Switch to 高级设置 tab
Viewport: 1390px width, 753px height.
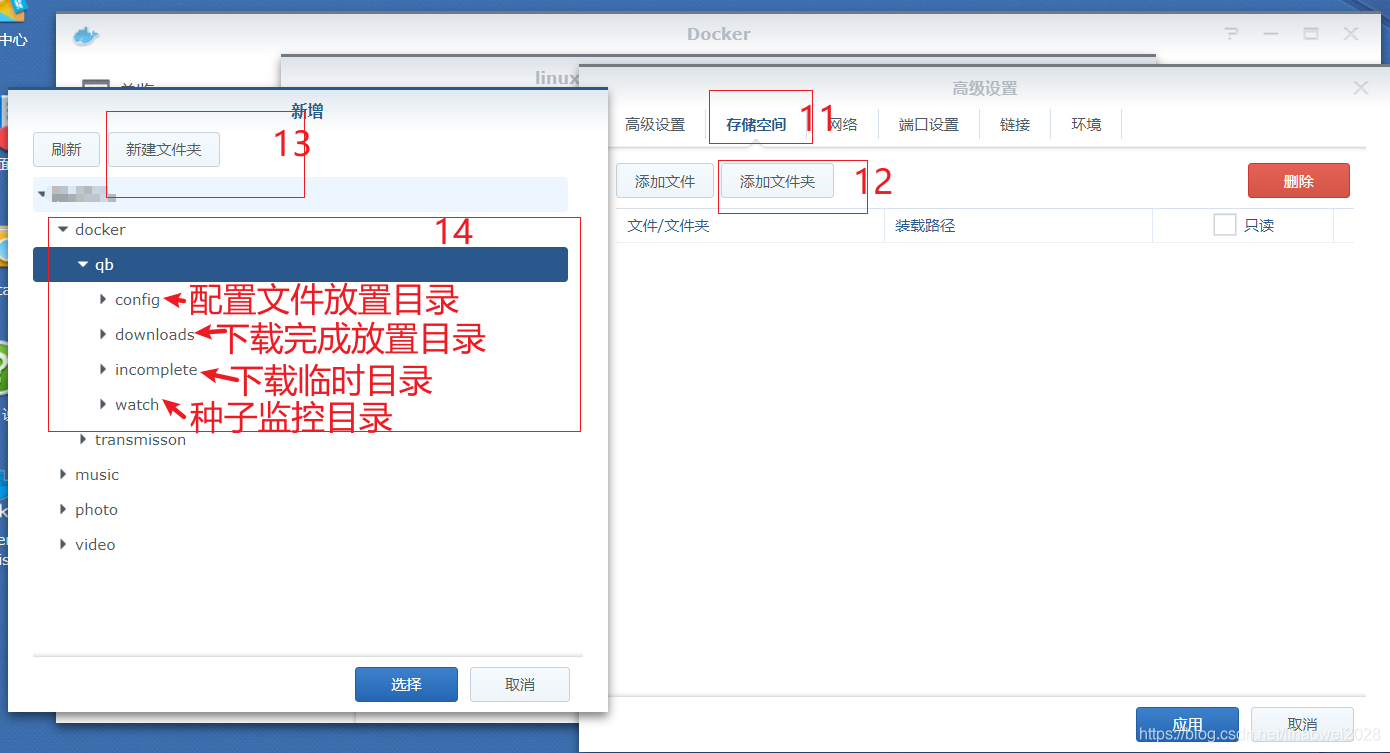[655, 125]
